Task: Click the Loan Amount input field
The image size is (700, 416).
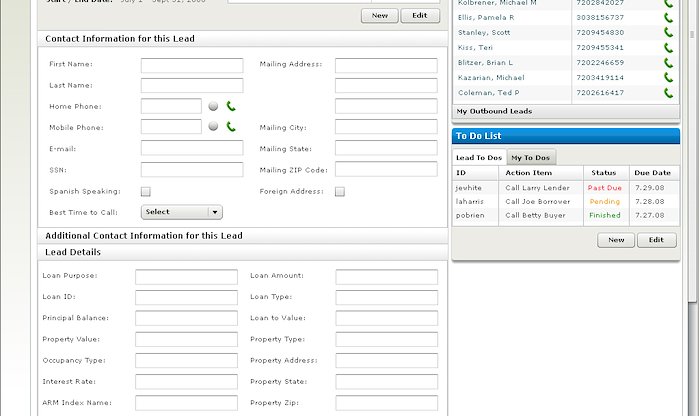Action: tap(387, 277)
